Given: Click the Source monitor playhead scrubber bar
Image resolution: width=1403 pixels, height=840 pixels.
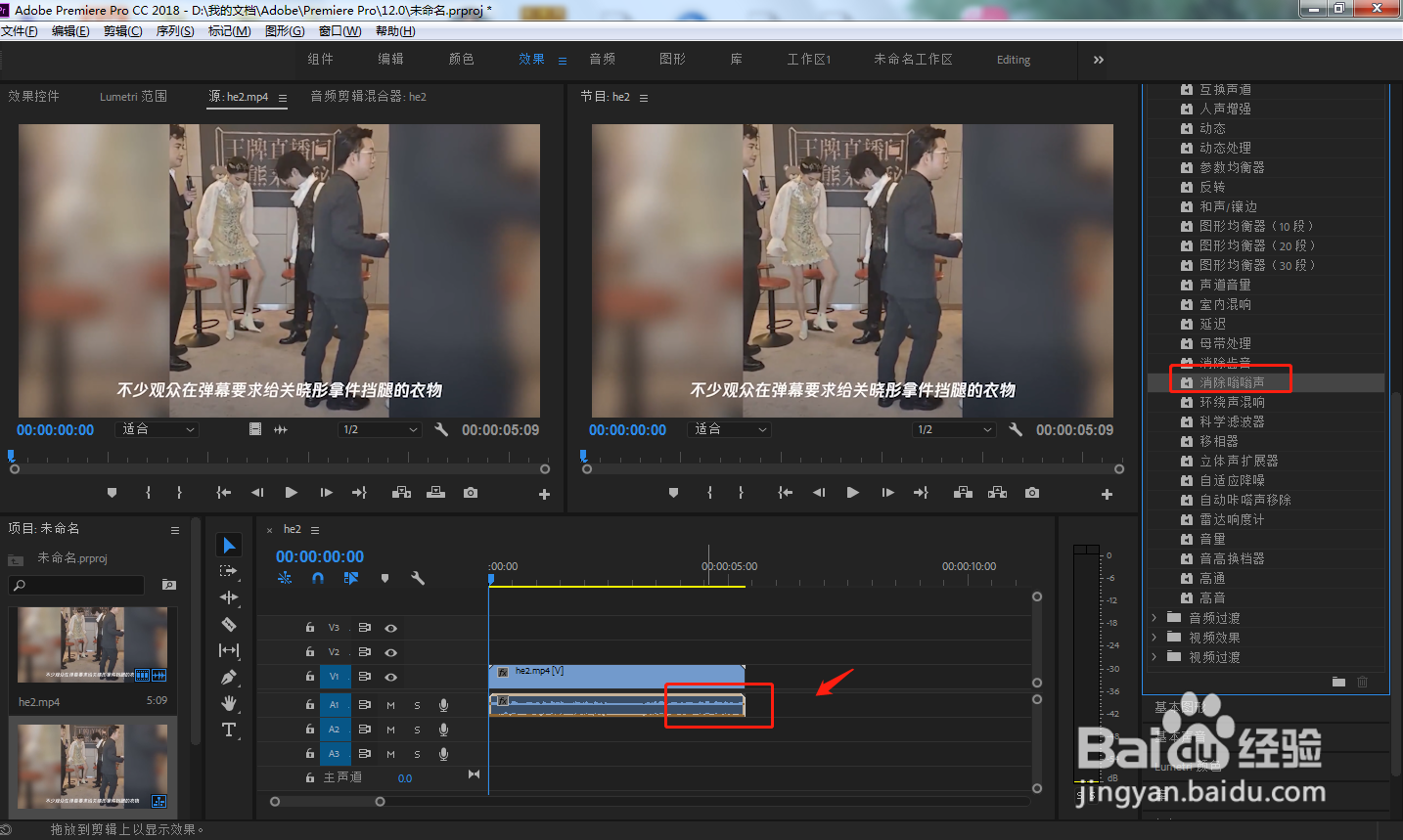Looking at the screenshot, I should pos(279,456).
